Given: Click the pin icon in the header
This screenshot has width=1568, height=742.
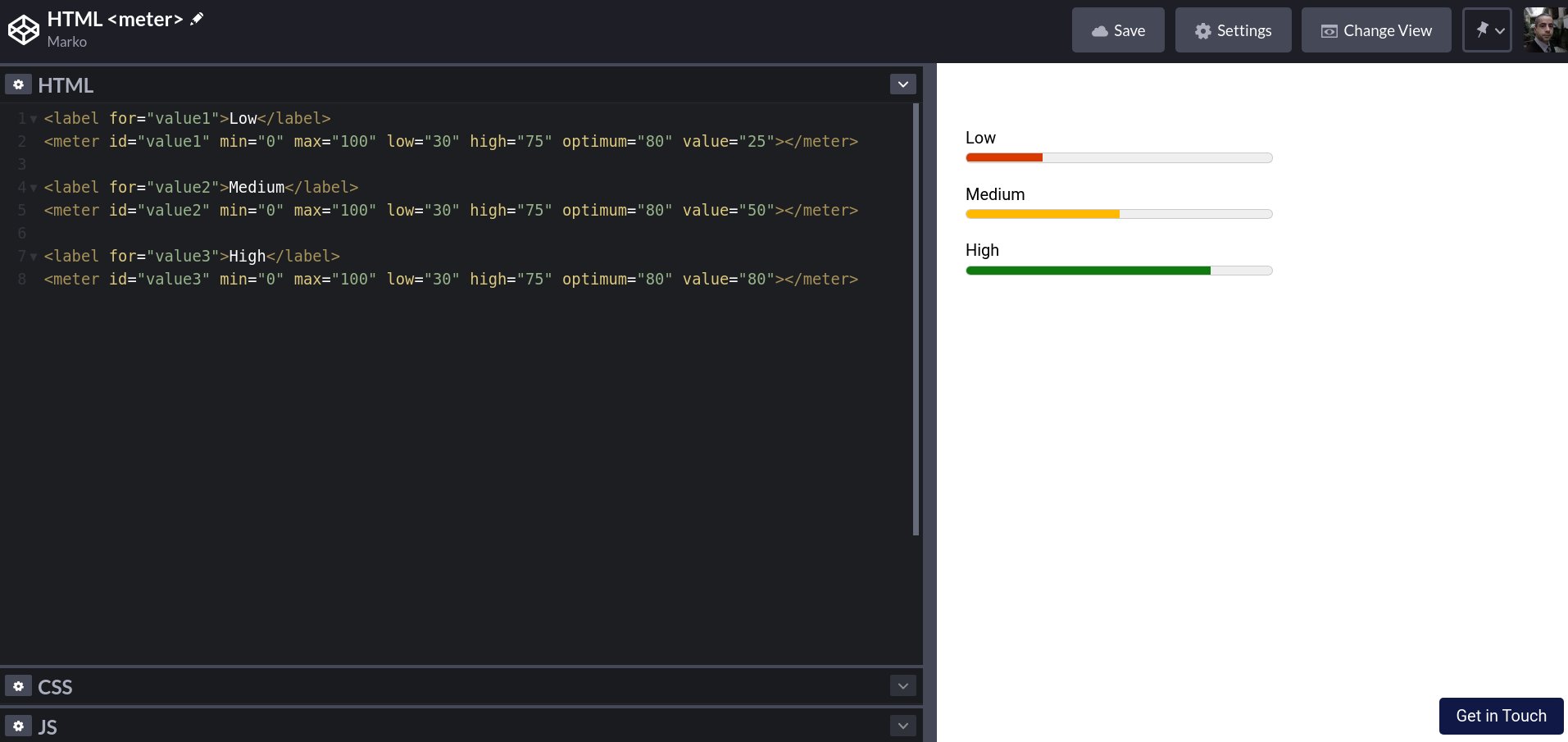Looking at the screenshot, I should [x=1480, y=30].
